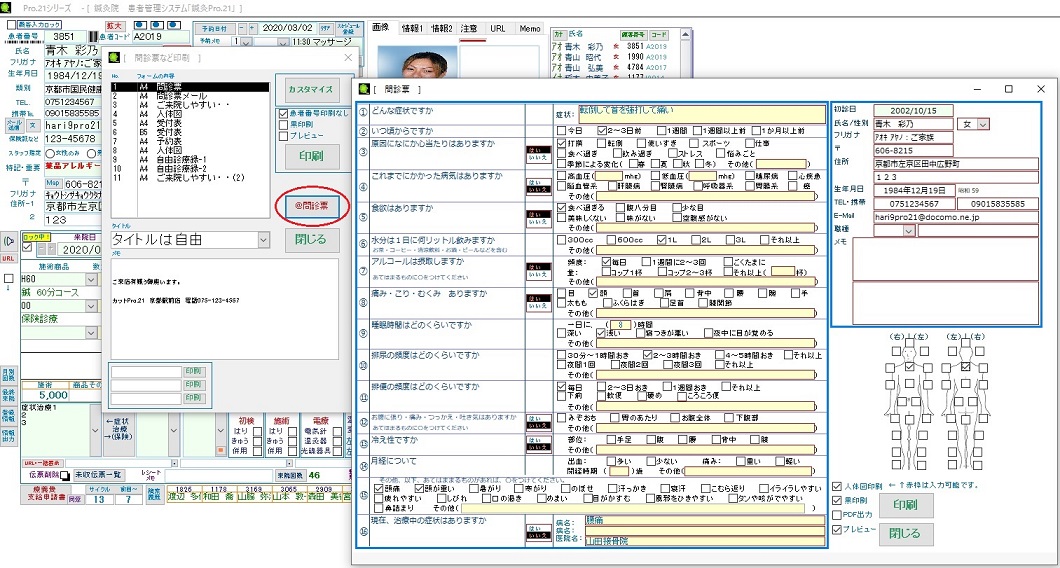
Task: Click patient 青山 昭代 in the patient list
Action: (610, 57)
